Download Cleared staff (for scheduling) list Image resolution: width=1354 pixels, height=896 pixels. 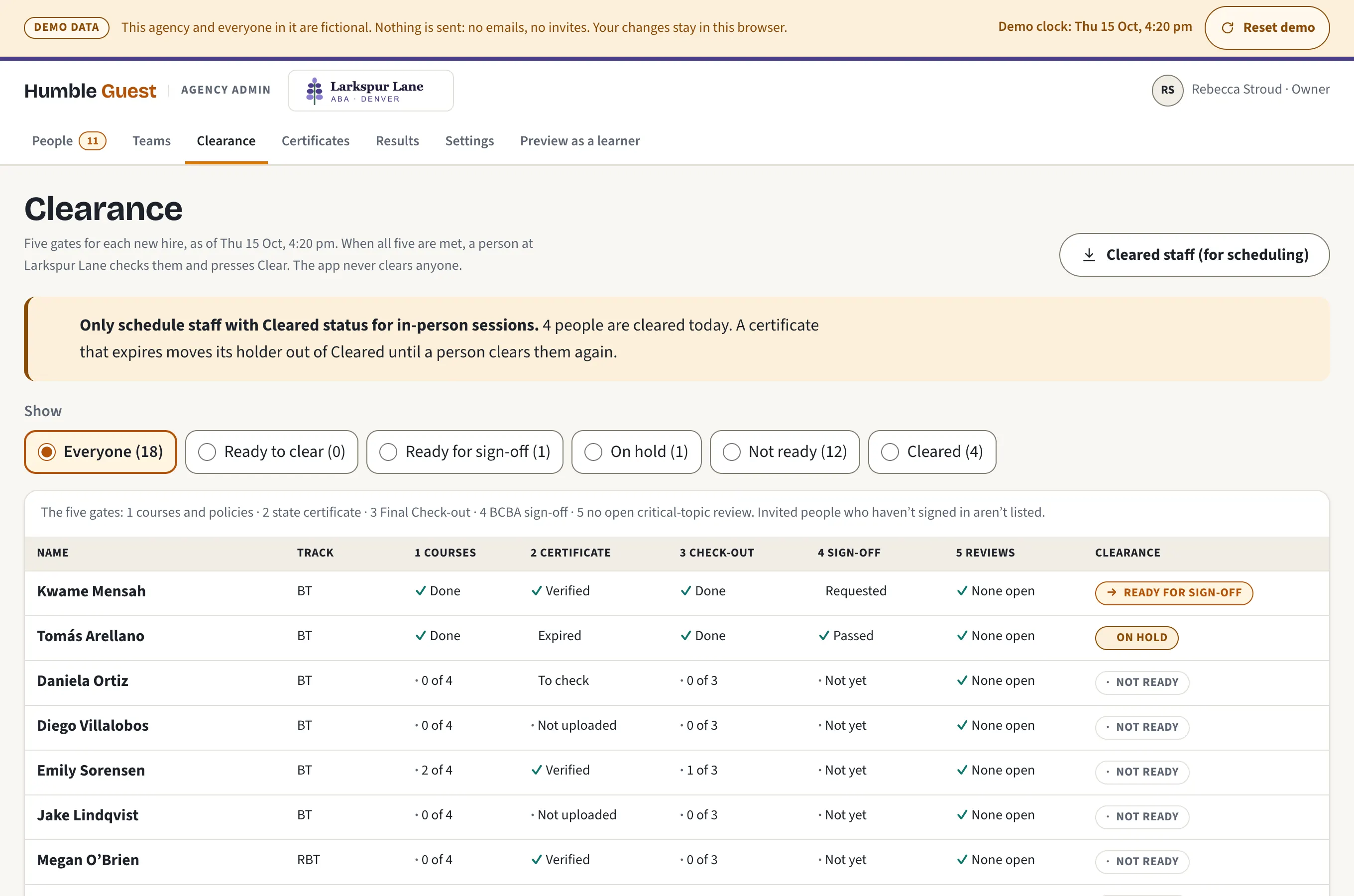point(1194,255)
